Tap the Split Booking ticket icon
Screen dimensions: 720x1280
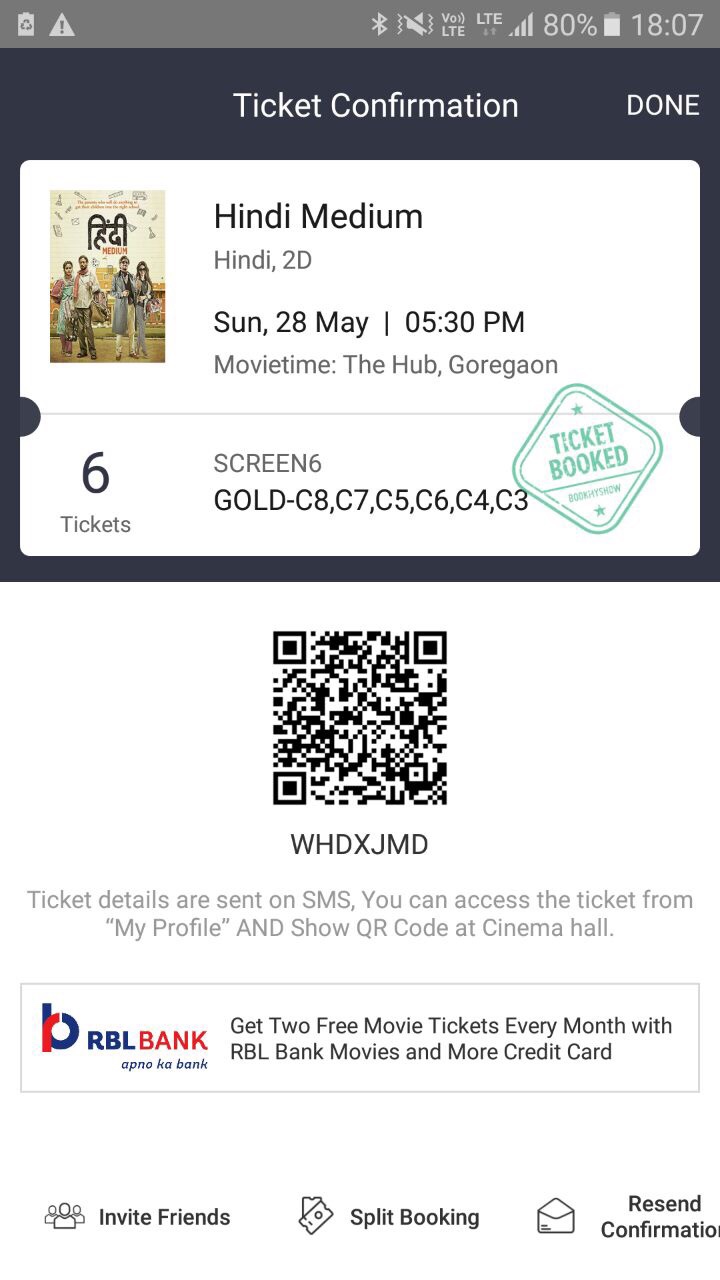[x=316, y=1216]
